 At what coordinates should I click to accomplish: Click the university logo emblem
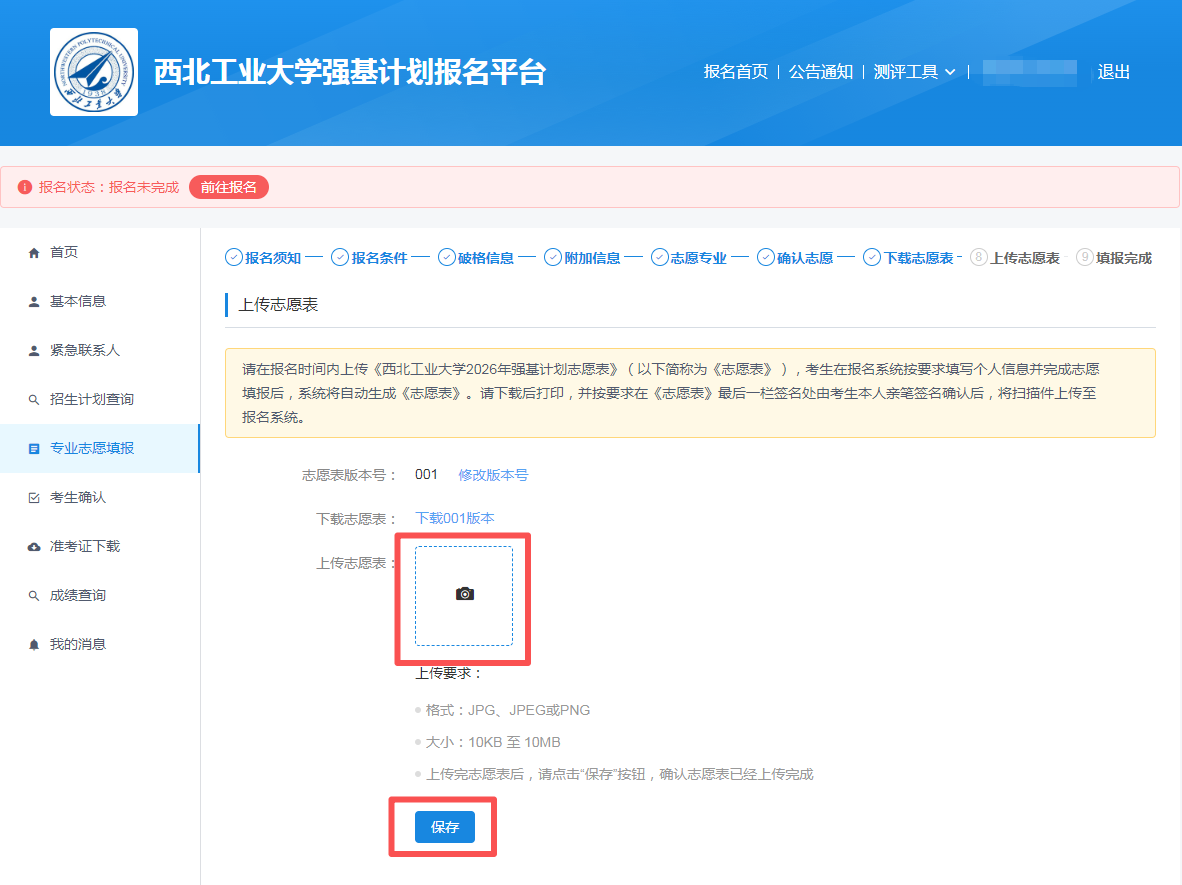click(x=94, y=72)
